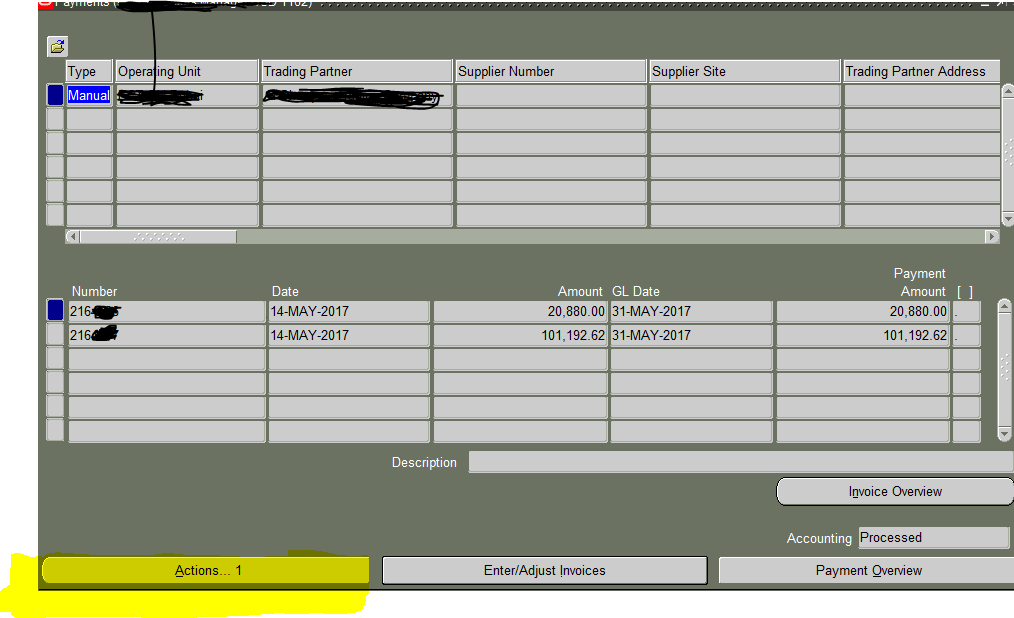Click the empty Supplier Site cell of the Manual row
Image resolution: width=1014 pixels, height=618 pixels.
[x=743, y=95]
